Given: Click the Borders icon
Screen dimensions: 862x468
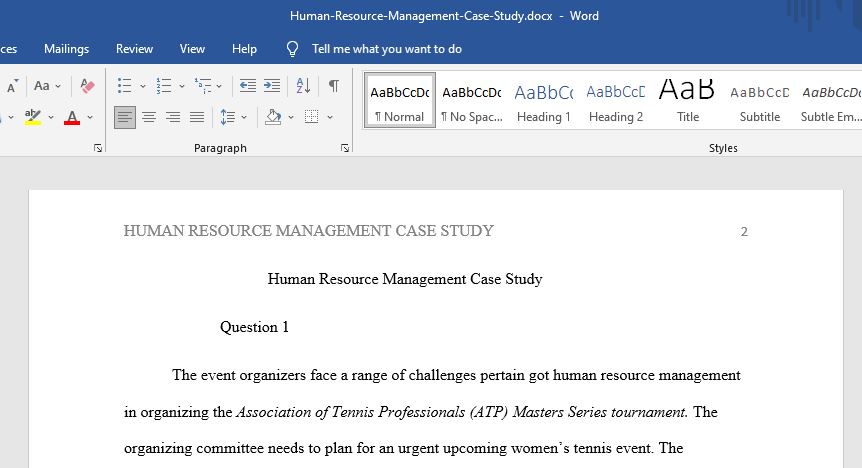Looking at the screenshot, I should (312, 117).
